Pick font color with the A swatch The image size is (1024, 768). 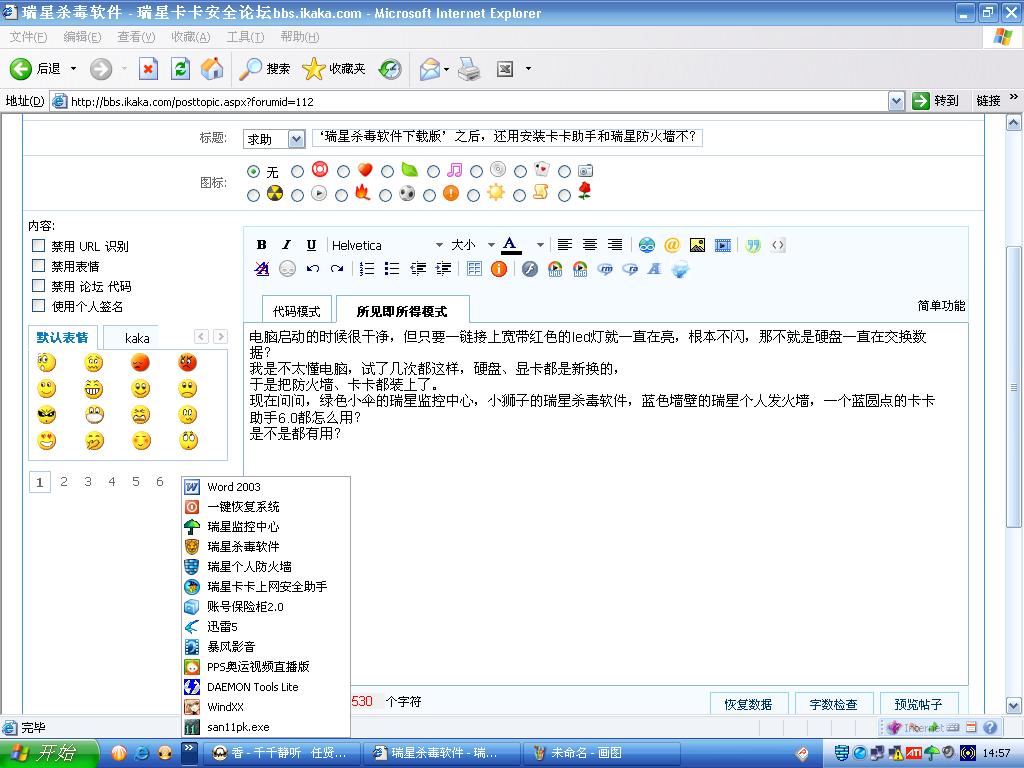pos(511,245)
